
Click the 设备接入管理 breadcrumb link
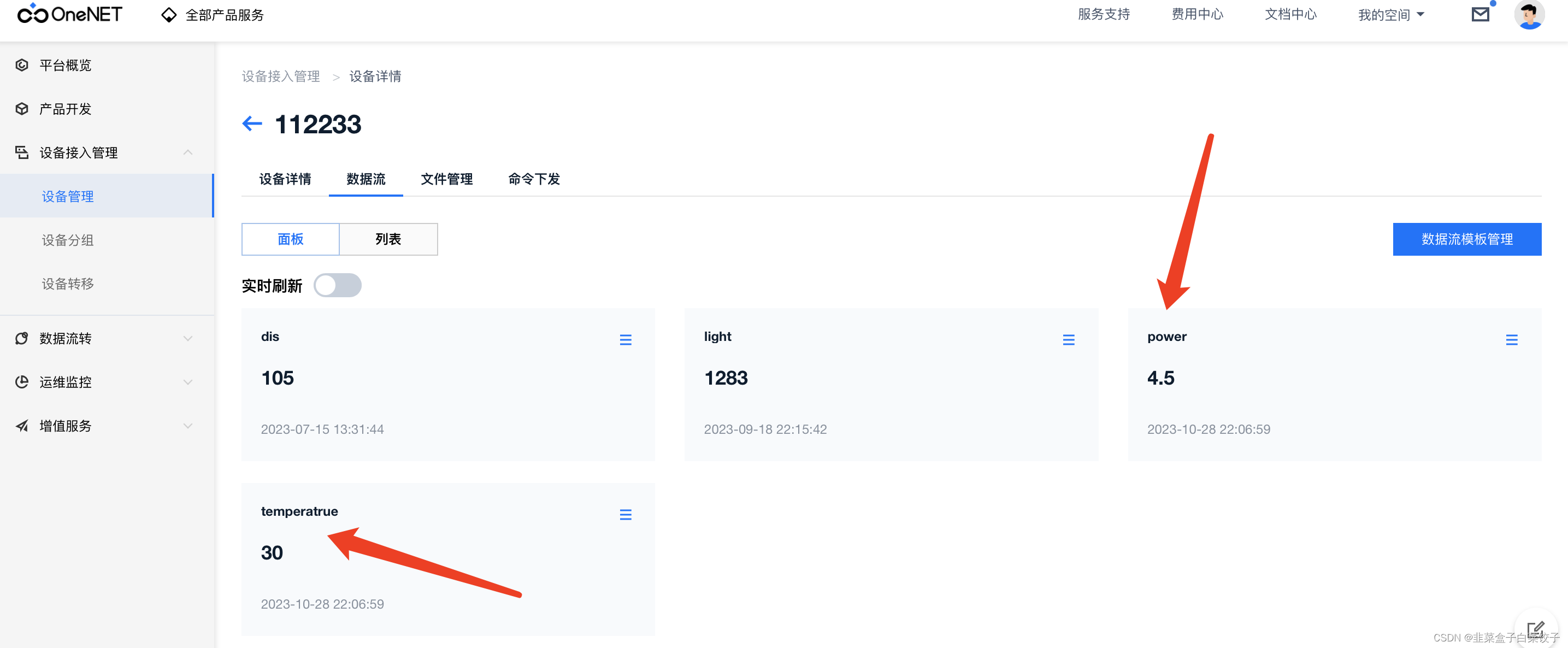[281, 76]
